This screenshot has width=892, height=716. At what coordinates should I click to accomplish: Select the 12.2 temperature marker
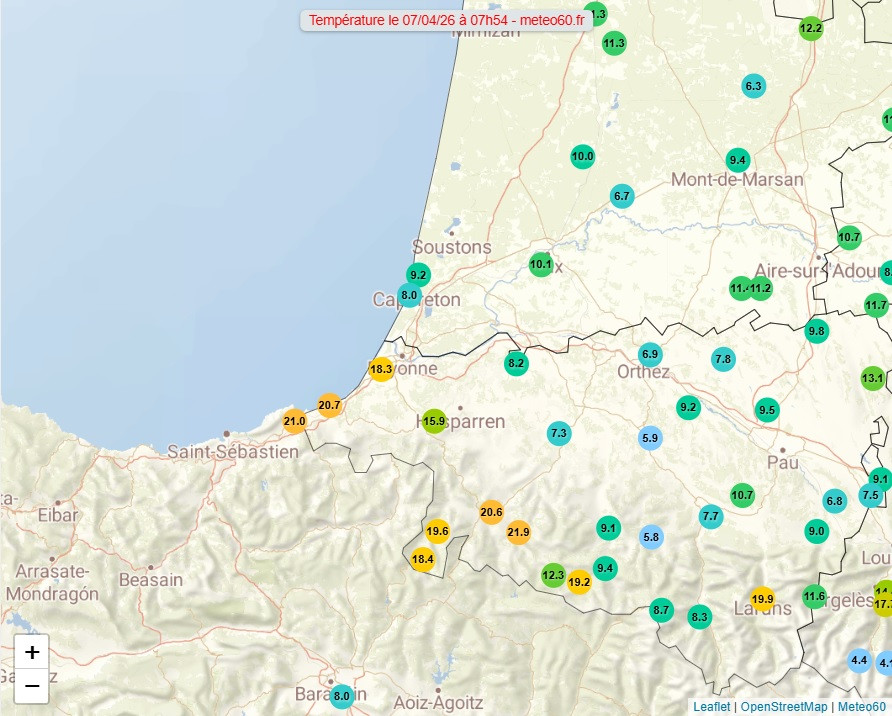811,28
